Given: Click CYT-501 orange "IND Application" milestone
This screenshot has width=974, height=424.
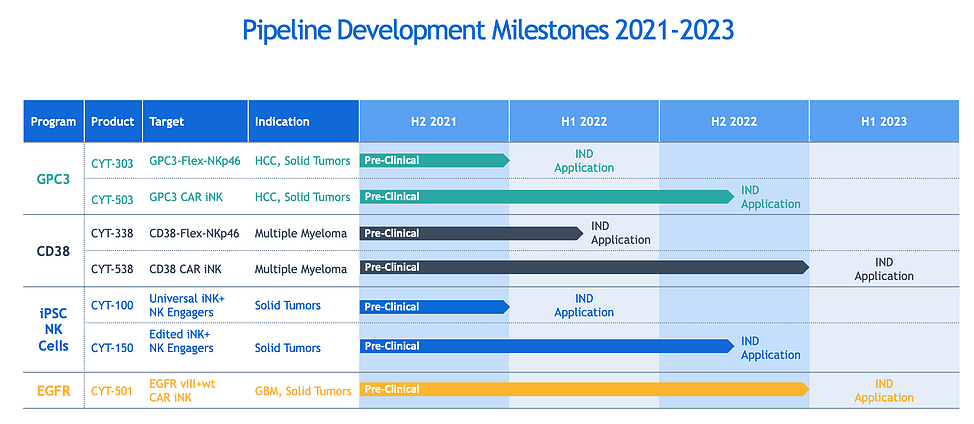Looking at the screenshot, I should coord(884,390).
